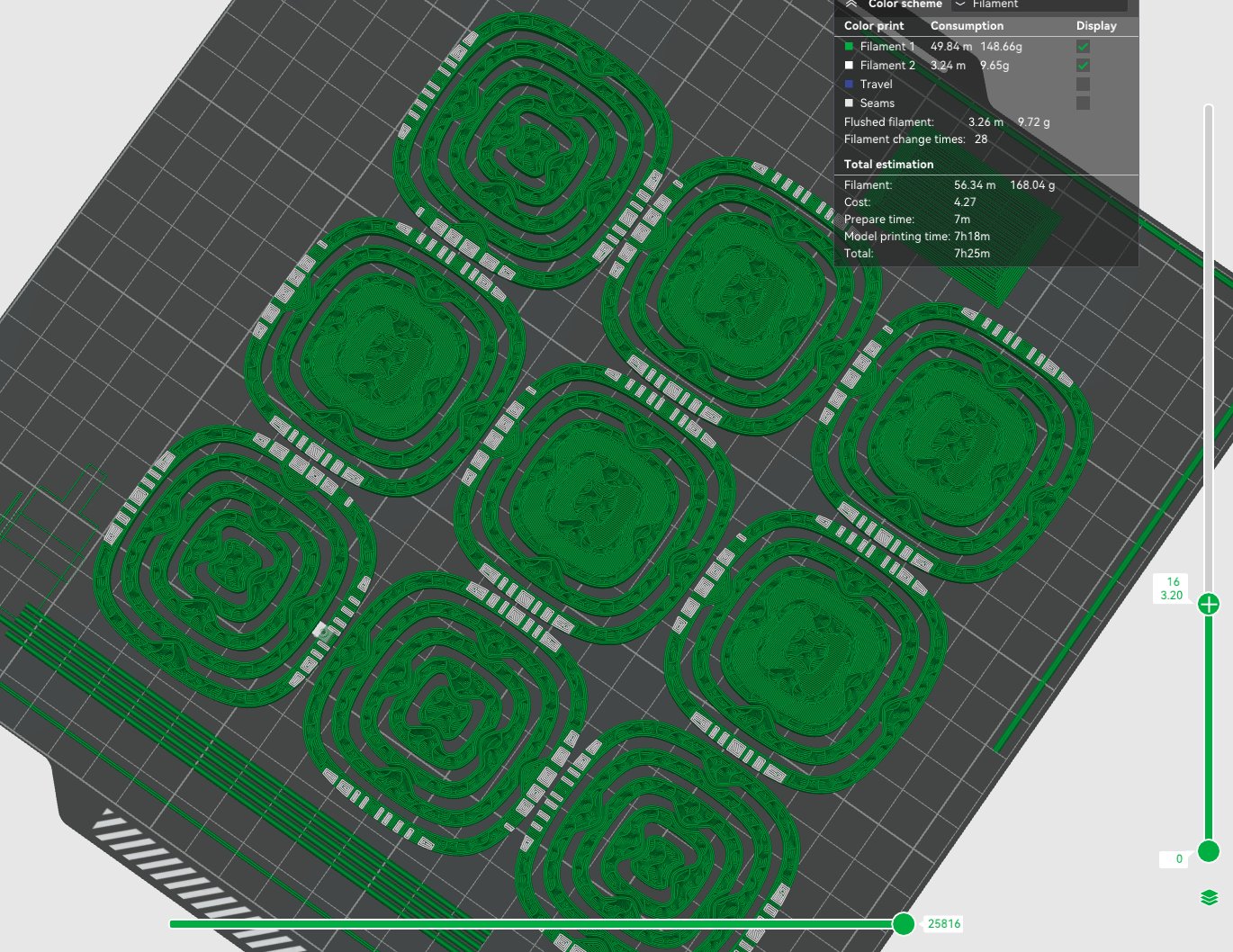1233x952 pixels.
Task: Click the layer value label 16 / 3.20
Action: point(1171,588)
